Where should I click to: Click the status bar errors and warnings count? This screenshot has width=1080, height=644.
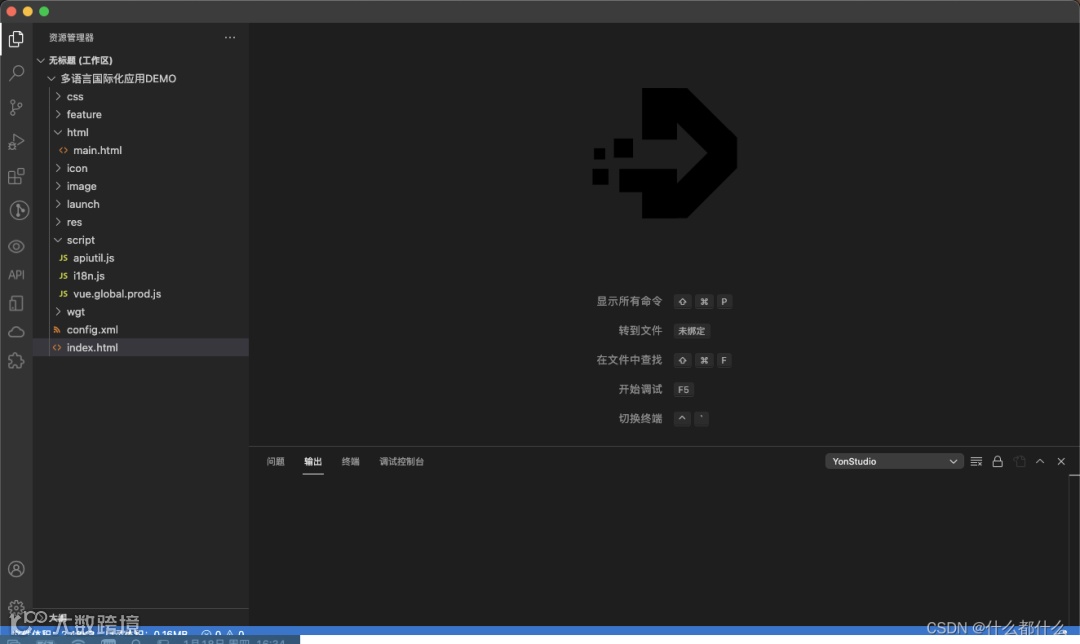222,633
